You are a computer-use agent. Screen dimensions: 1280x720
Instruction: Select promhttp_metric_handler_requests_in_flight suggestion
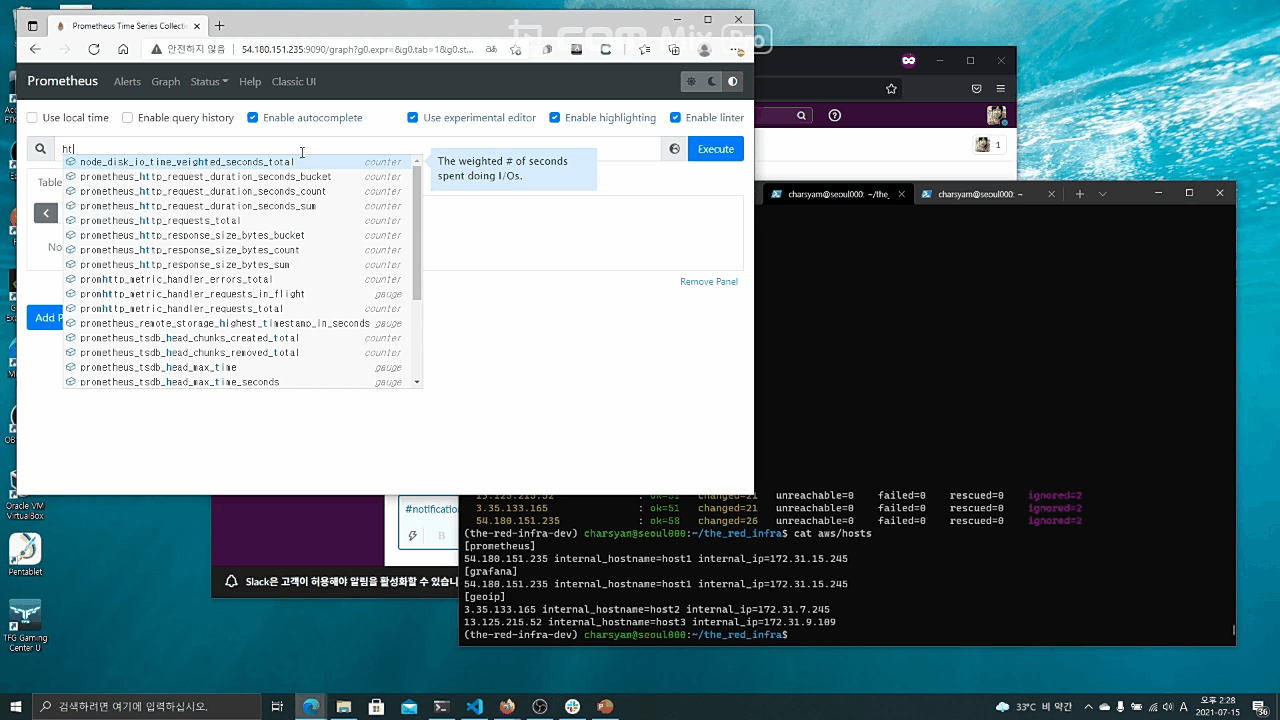click(x=238, y=294)
